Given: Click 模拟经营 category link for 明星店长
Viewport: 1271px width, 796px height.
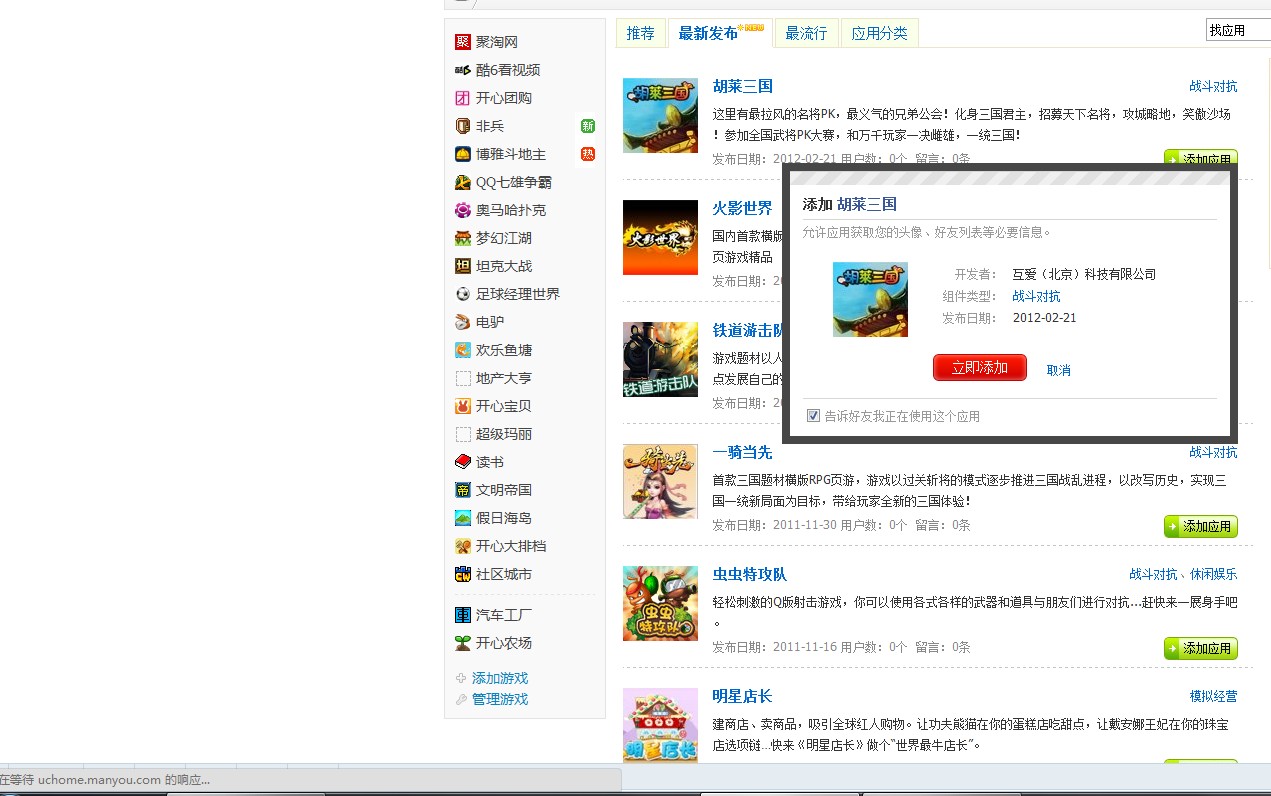Looking at the screenshot, I should [1213, 696].
